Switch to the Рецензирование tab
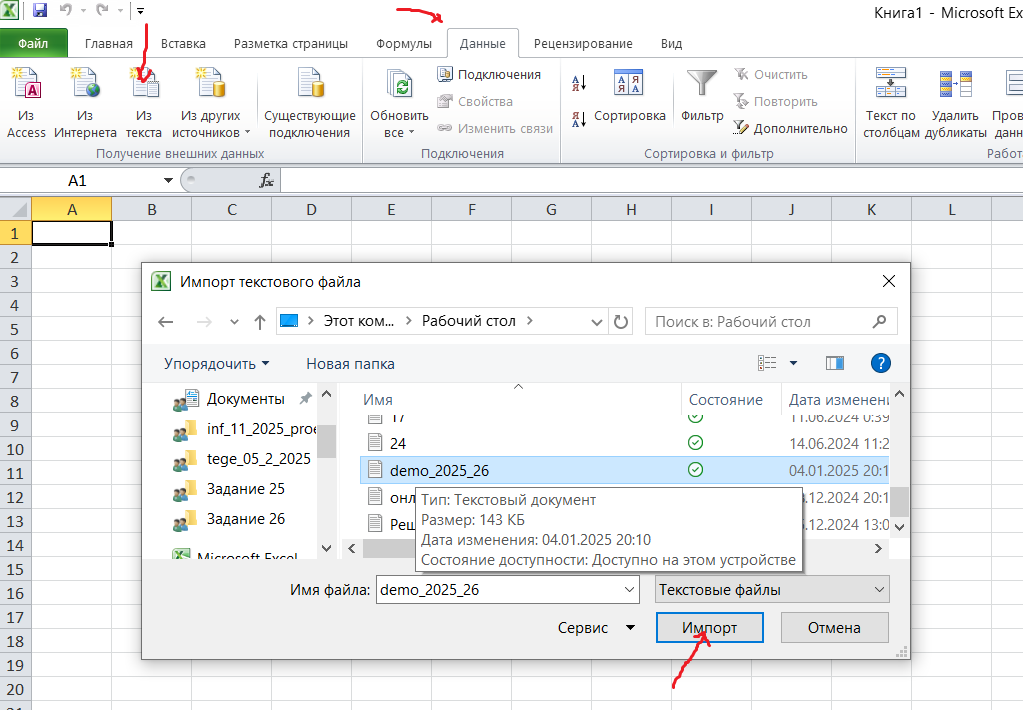The image size is (1023, 710). [x=583, y=44]
